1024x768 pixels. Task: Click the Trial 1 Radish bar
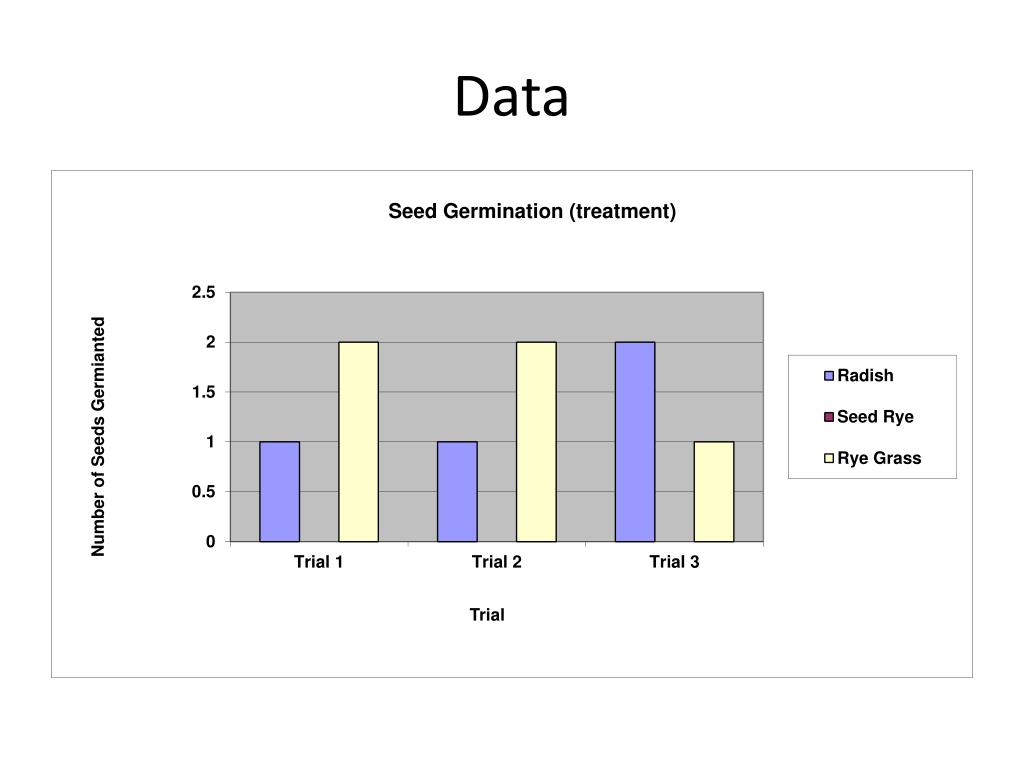pos(280,492)
